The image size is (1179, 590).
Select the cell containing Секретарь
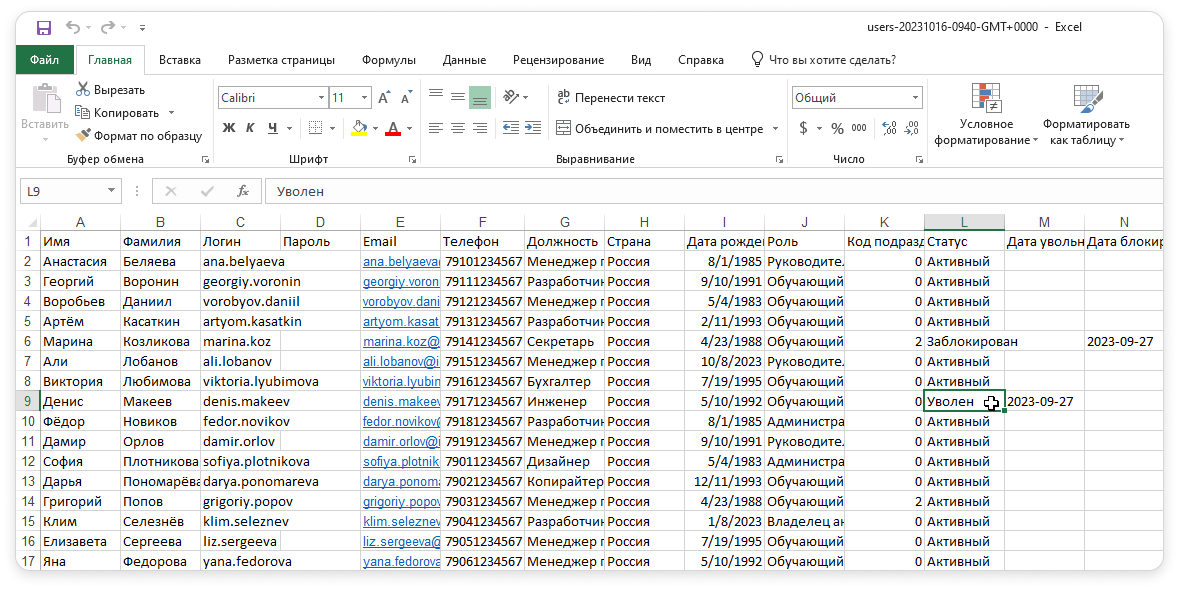tap(565, 341)
